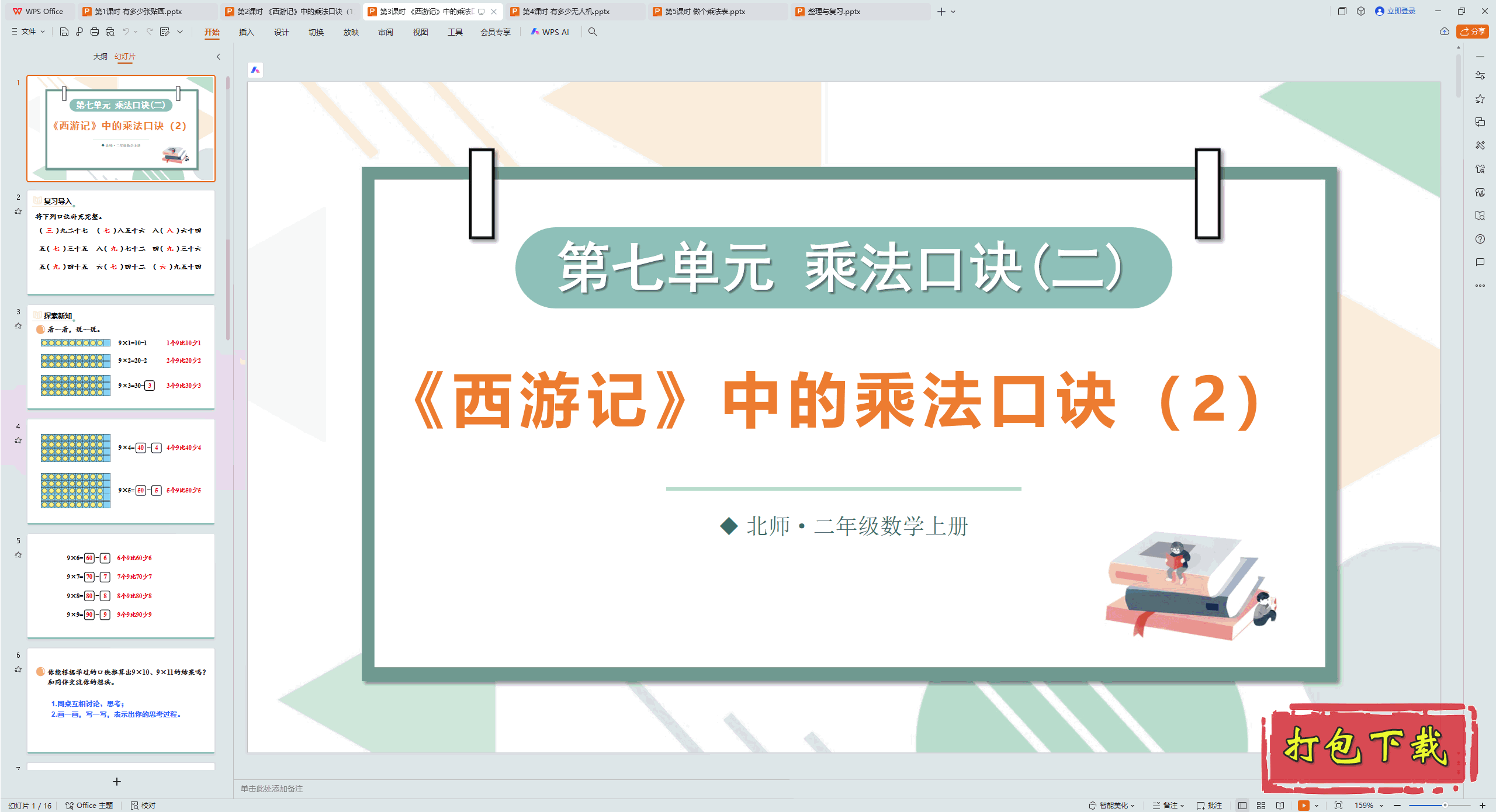Expand the 智能美化 dropdown
Image resolution: width=1496 pixels, height=812 pixels.
[x=1112, y=805]
